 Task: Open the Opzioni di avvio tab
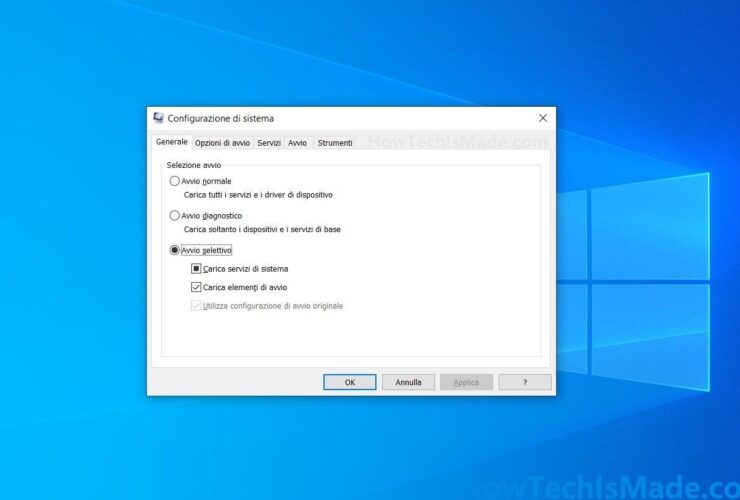[222, 143]
